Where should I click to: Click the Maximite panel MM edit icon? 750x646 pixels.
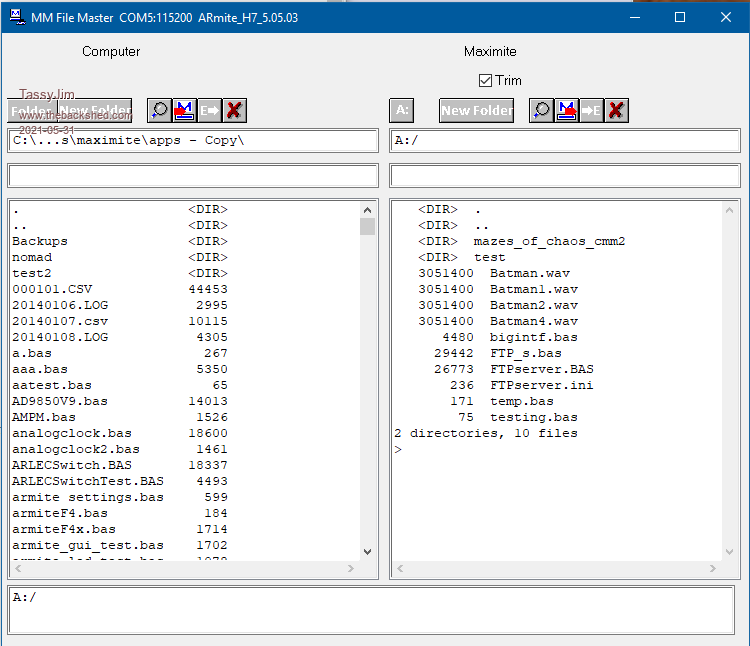(x=566, y=110)
